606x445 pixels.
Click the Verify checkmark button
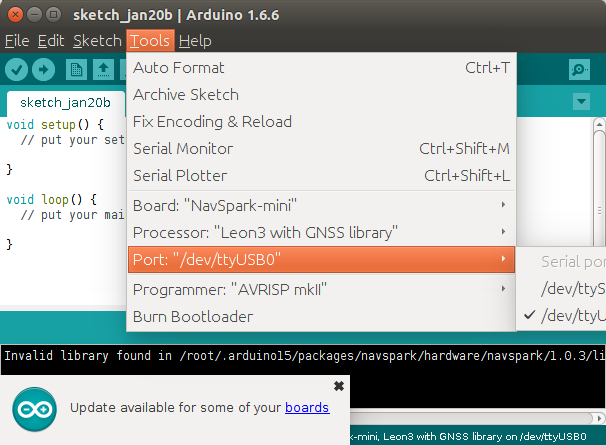(x=16, y=70)
